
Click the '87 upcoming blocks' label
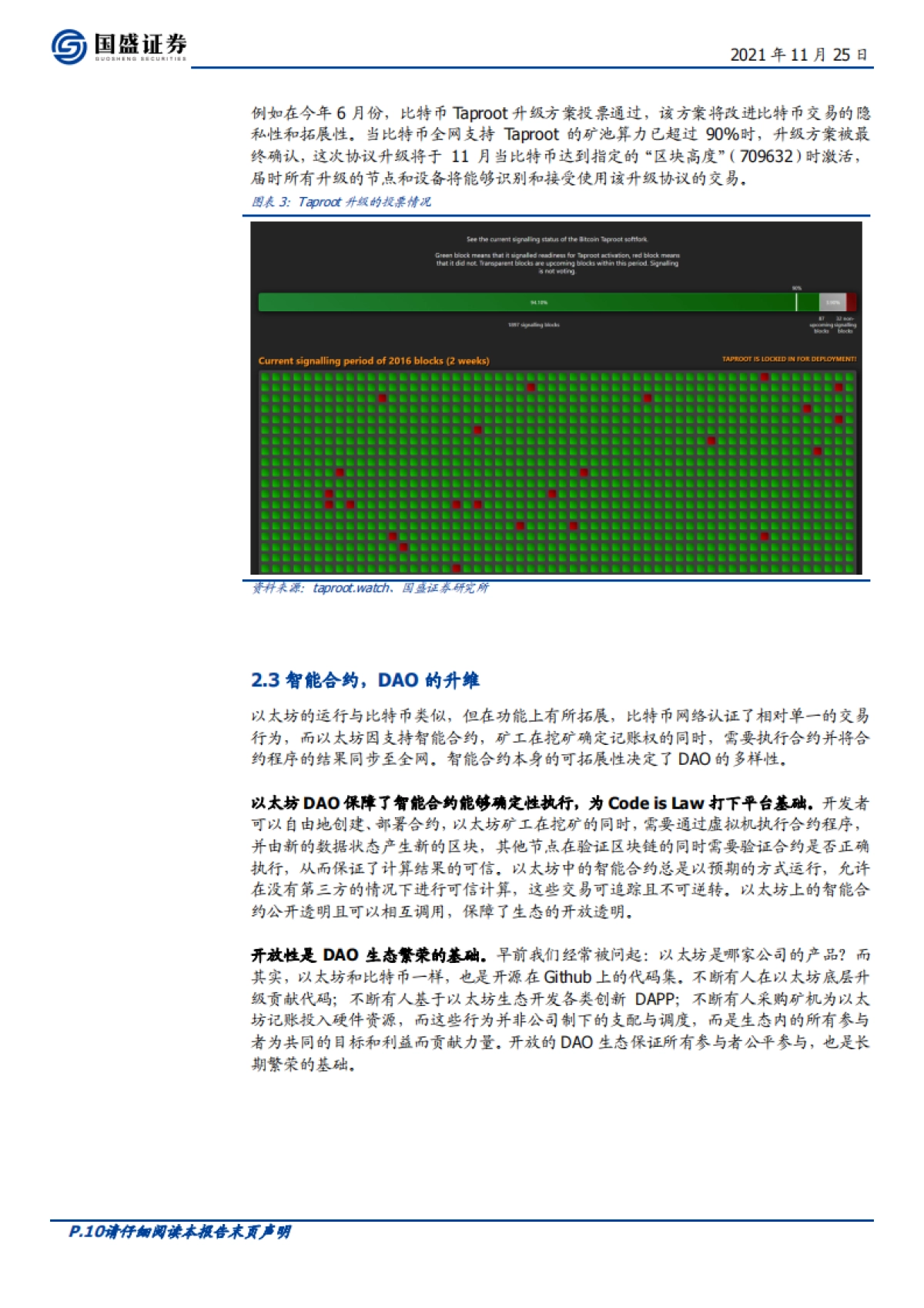(821, 325)
